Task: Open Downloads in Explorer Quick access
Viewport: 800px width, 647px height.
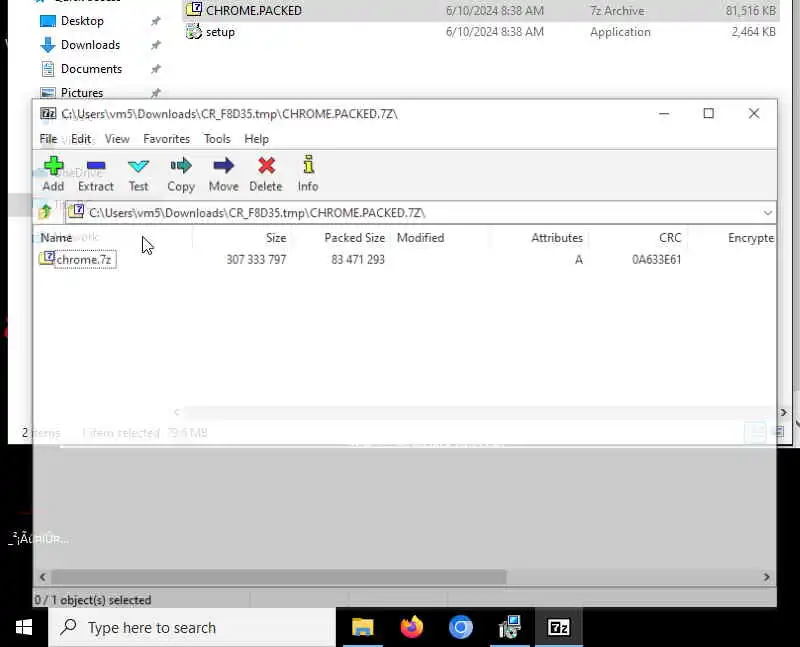Action: coord(90,45)
